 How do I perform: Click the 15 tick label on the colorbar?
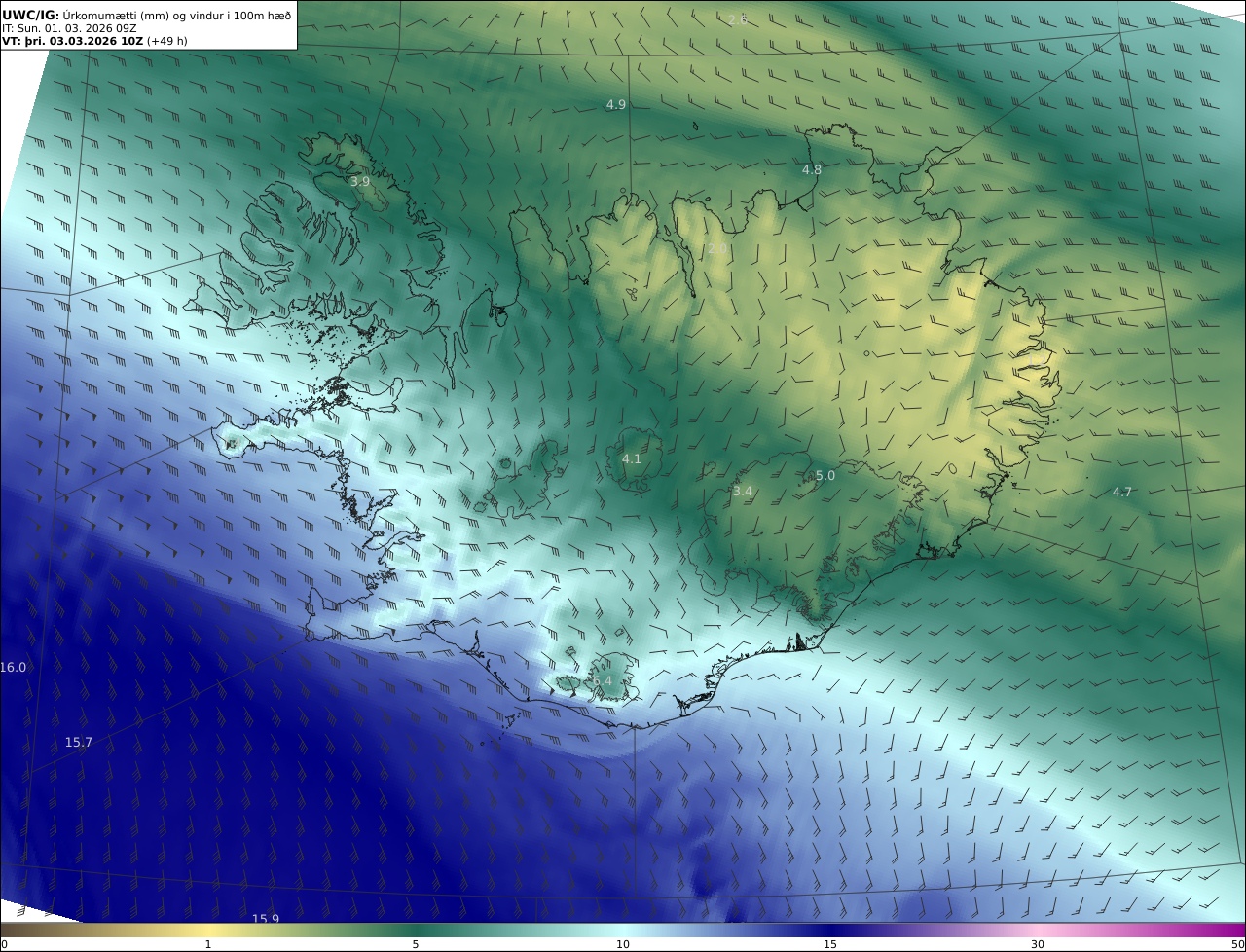click(830, 944)
